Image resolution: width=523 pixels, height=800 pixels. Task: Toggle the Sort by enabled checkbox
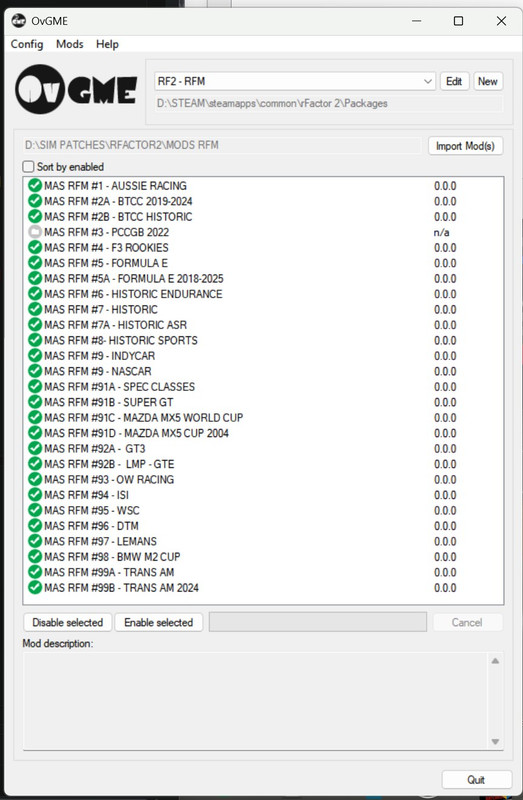coord(29,167)
